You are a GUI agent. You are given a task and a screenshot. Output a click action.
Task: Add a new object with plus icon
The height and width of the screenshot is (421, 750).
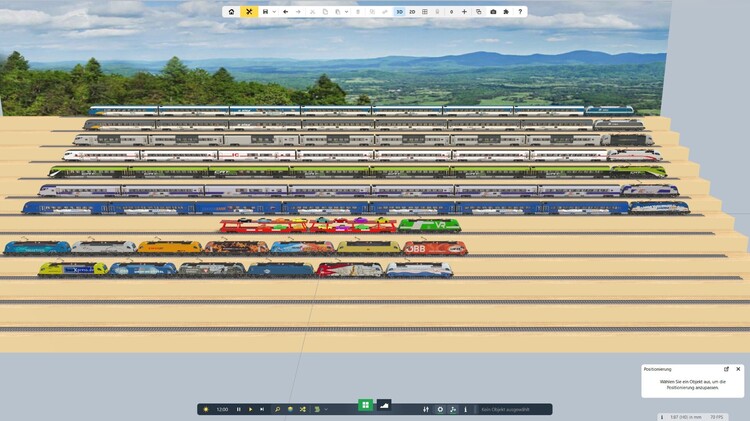click(x=464, y=11)
